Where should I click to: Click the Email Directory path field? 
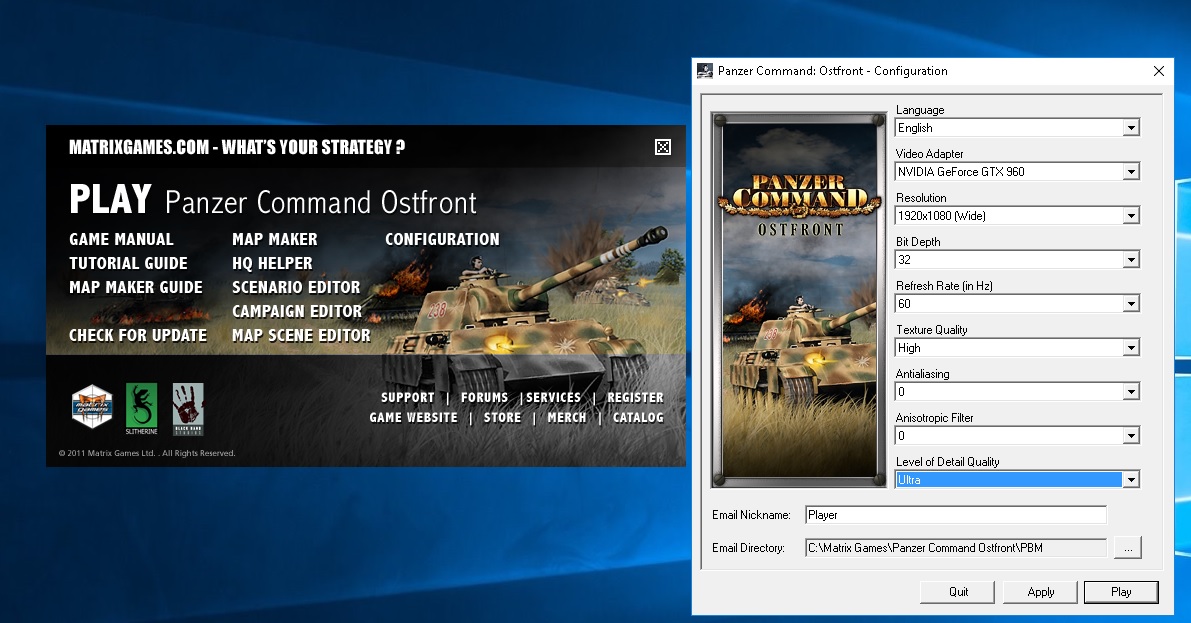pos(956,548)
